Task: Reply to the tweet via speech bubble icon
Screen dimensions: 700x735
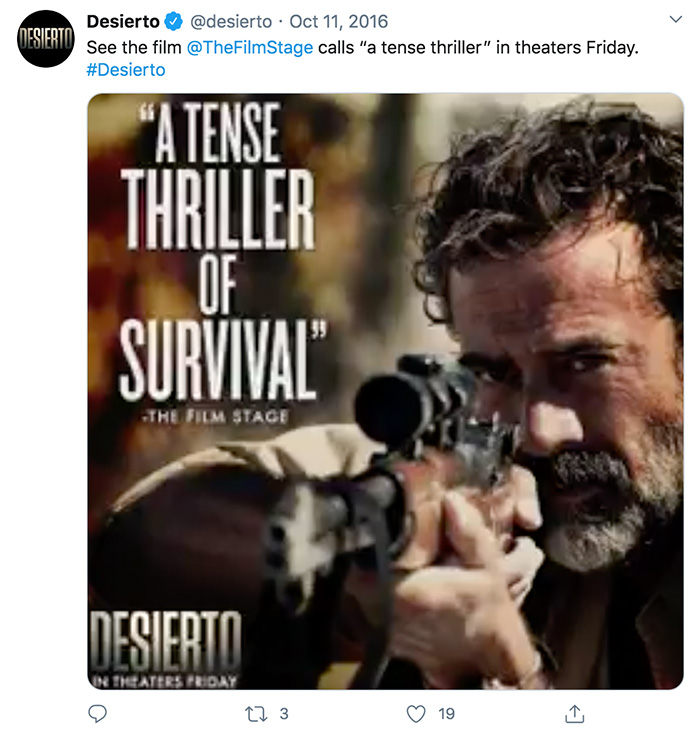Action: click(98, 713)
